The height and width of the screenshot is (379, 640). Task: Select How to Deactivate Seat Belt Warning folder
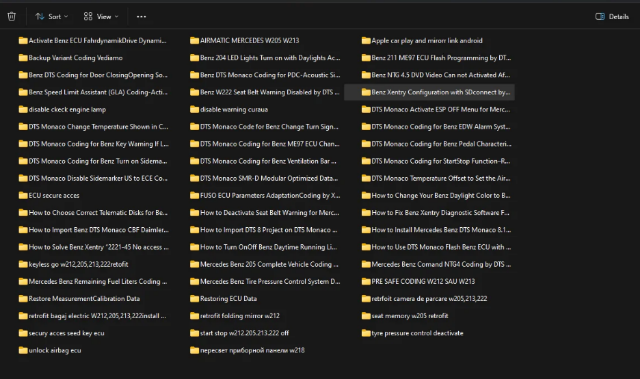coord(270,213)
